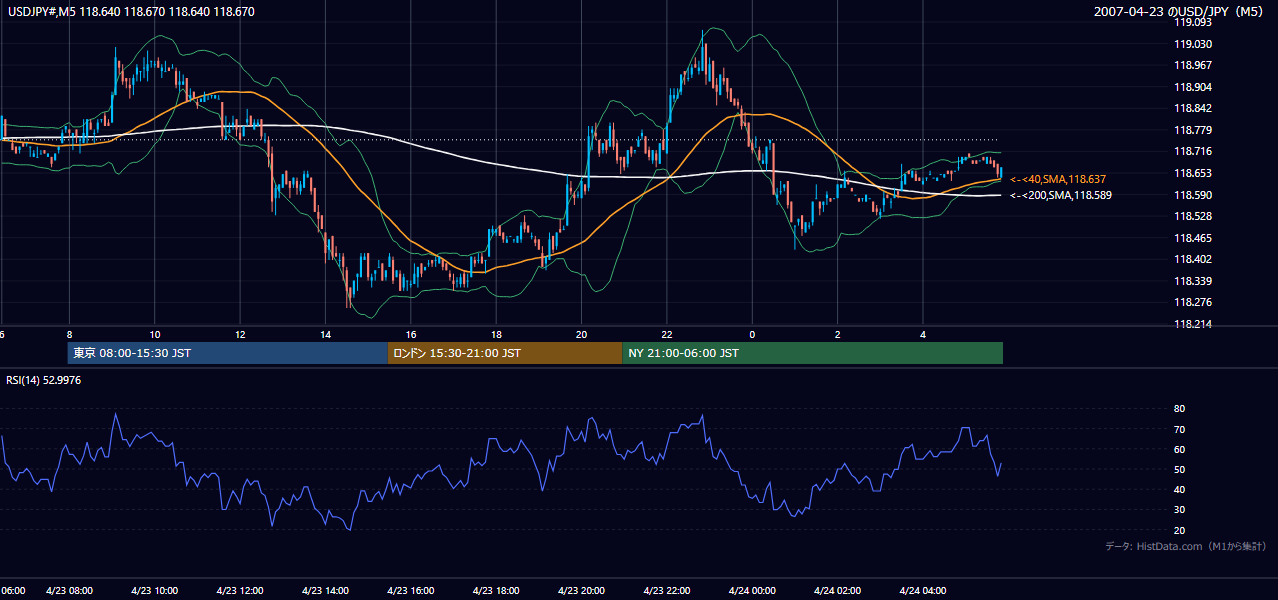The width and height of the screenshot is (1278, 600).
Task: Select the 東京 08:00-15:30 JST session bar
Action: click(228, 353)
